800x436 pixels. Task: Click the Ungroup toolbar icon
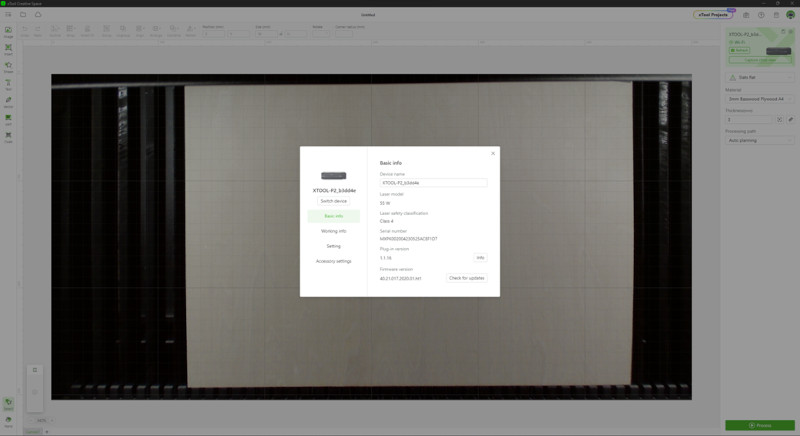pyautogui.click(x=123, y=31)
